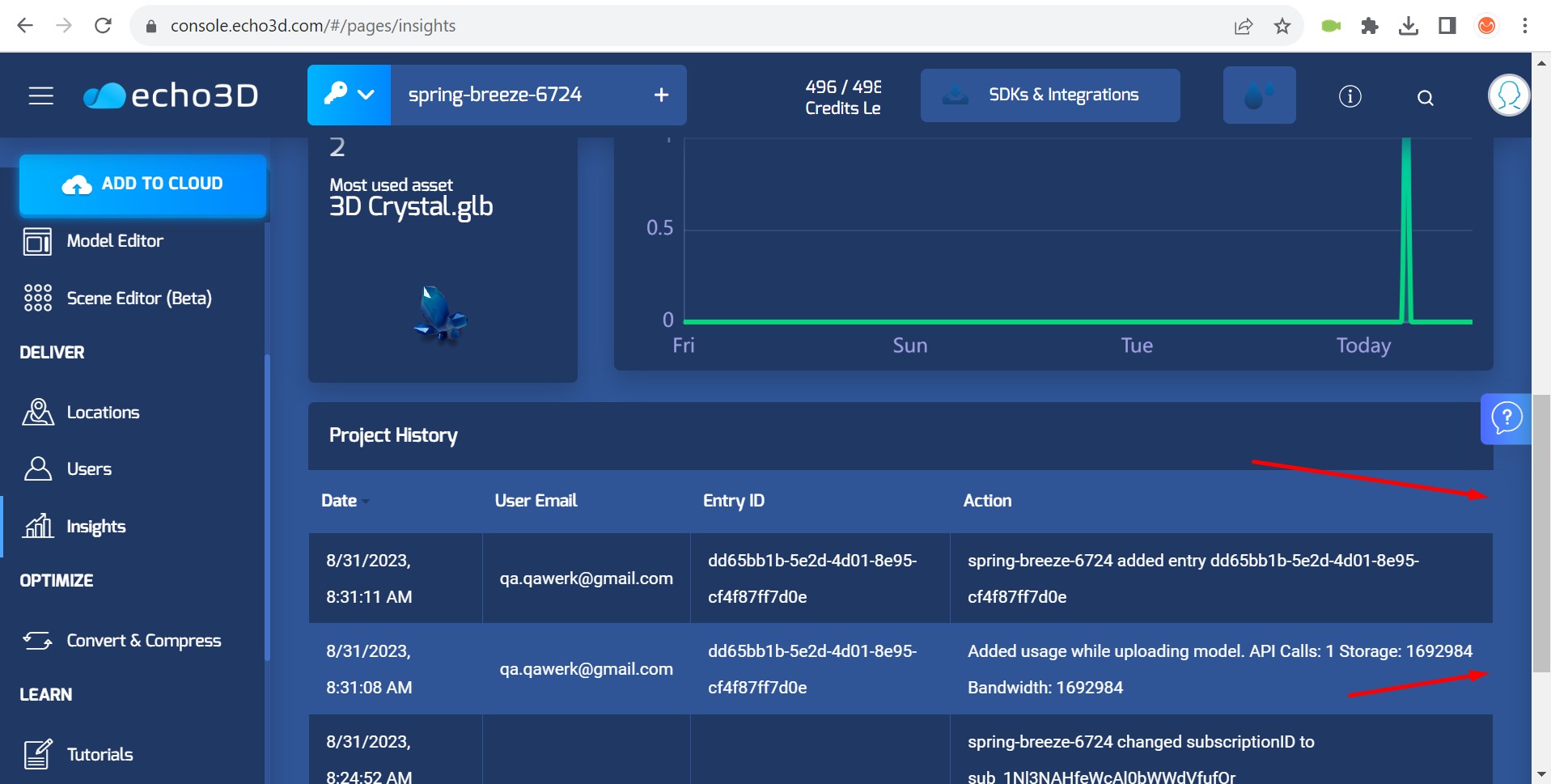
Task: Click the page vertical scrollbar thumb
Action: [1541, 534]
